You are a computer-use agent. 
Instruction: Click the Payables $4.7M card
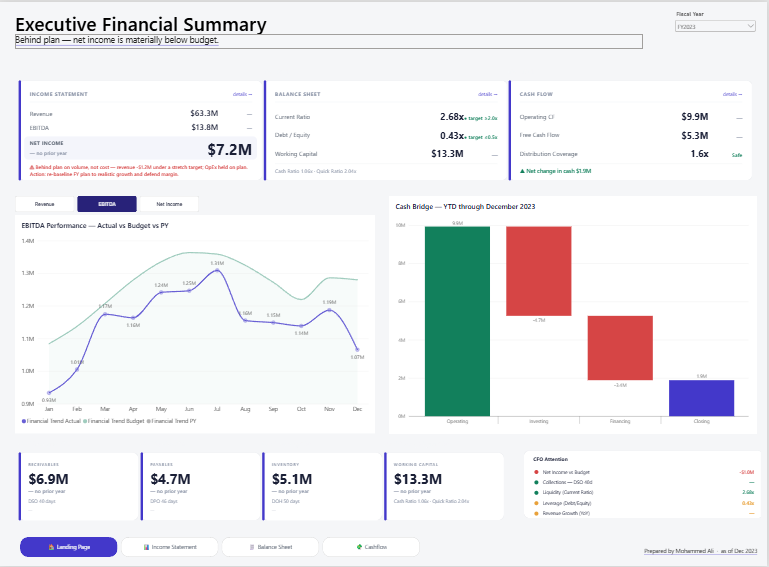click(200, 486)
